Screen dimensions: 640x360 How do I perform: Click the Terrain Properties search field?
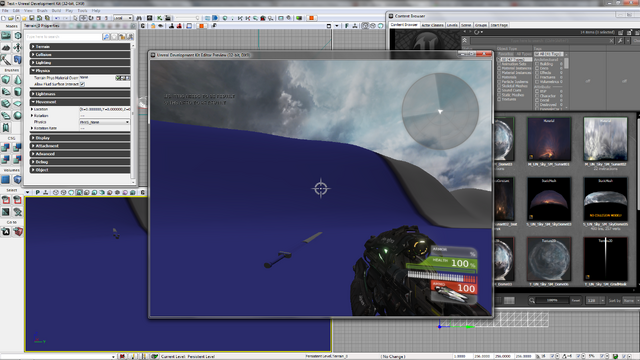point(63,37)
